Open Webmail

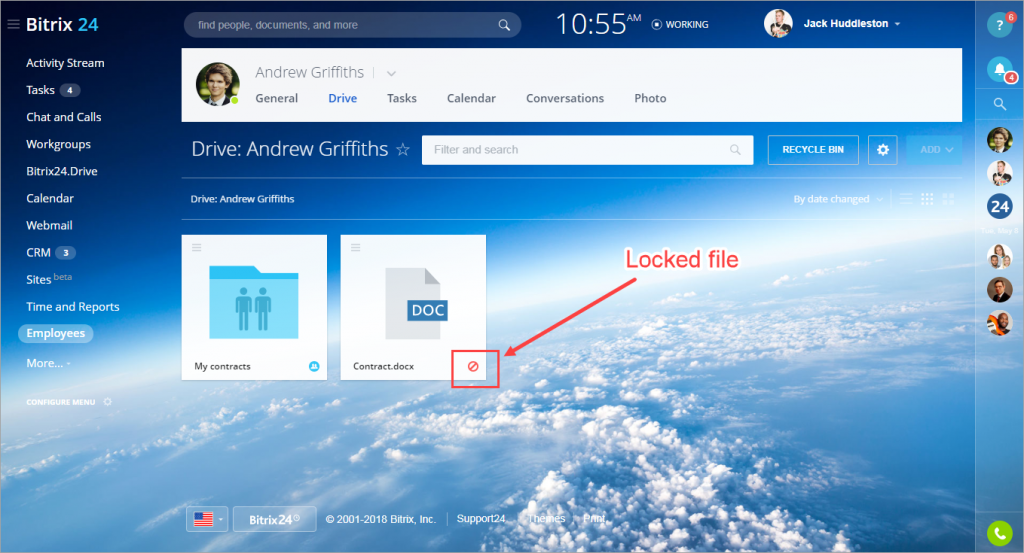click(49, 225)
